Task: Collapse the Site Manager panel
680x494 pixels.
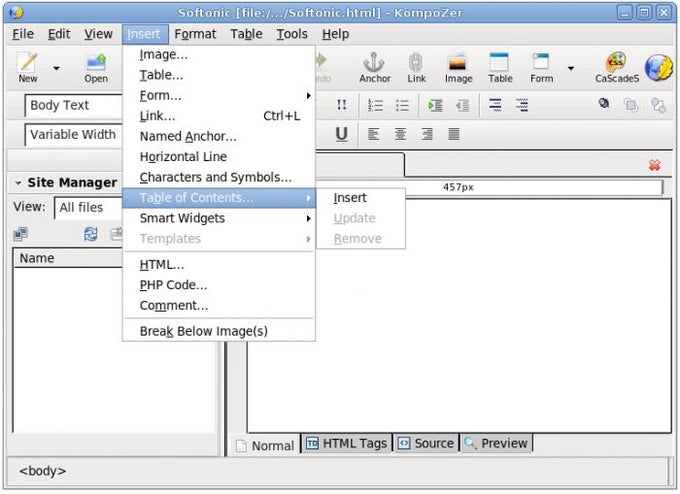Action: (x=18, y=183)
